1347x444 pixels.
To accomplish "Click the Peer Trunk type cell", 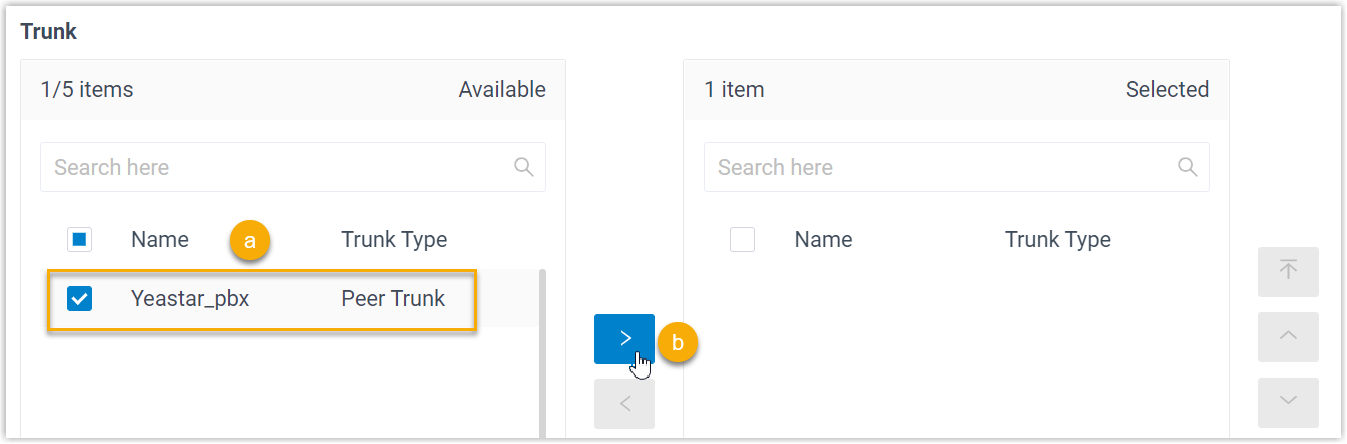I will 393,298.
